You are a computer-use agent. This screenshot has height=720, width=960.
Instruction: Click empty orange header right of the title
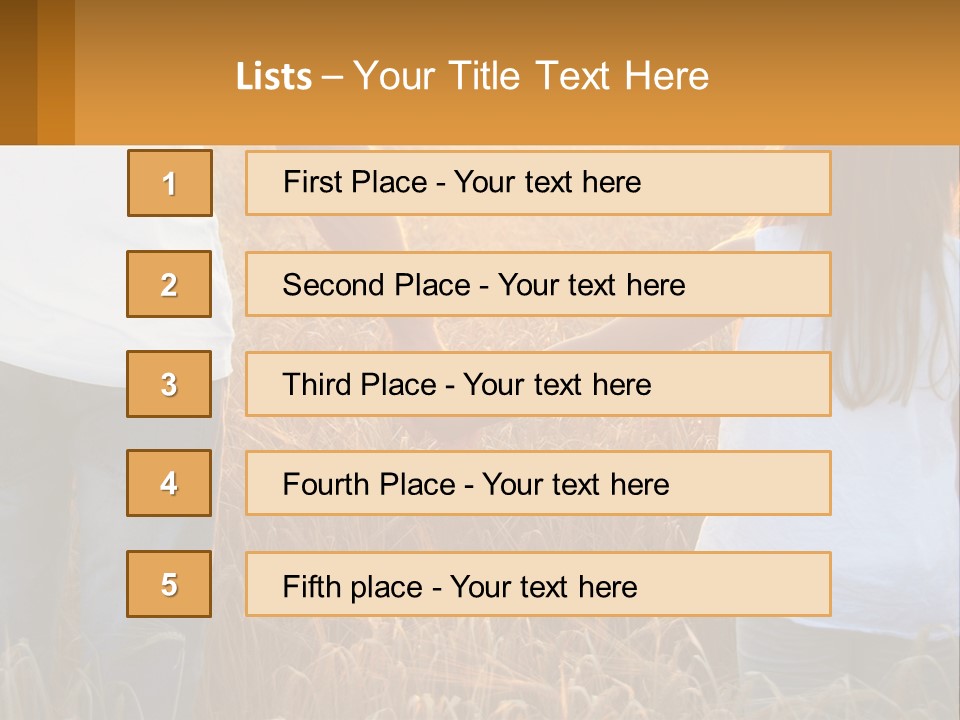(x=840, y=77)
